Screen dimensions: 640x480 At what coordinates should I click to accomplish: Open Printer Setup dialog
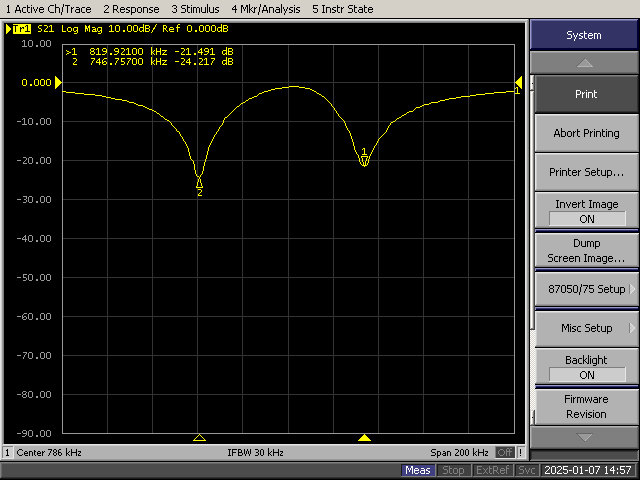(x=586, y=172)
